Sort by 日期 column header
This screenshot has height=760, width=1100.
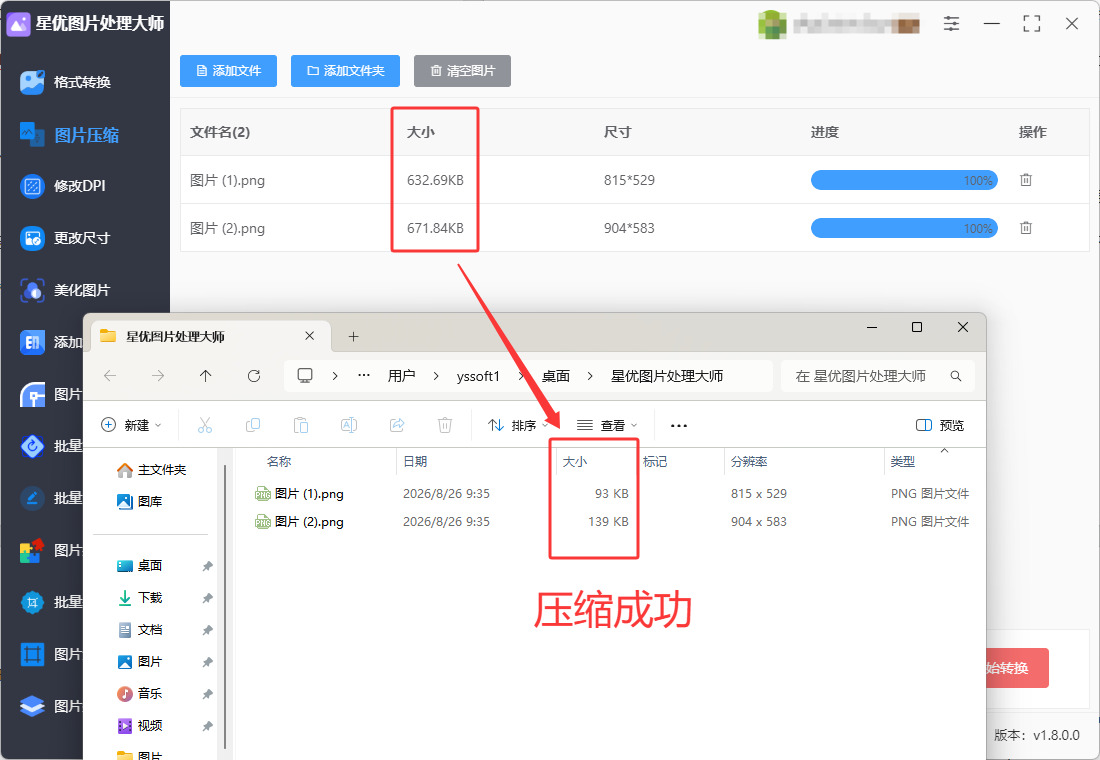(x=415, y=462)
